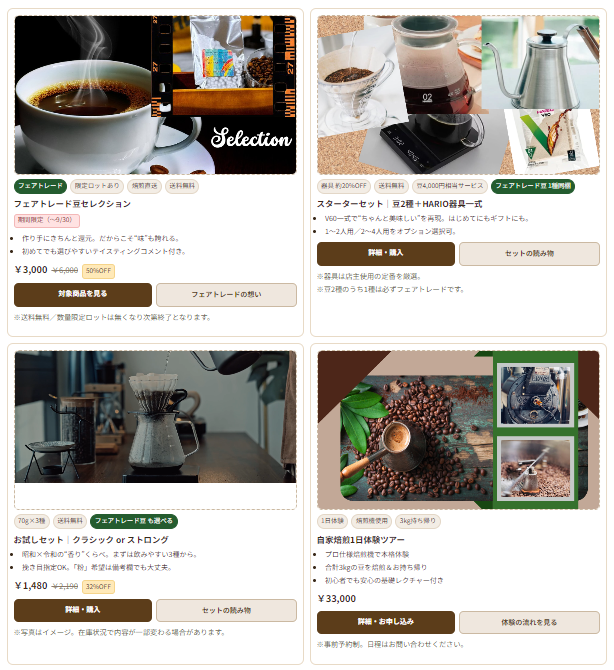
Task: Open the roasting tour coffee beans image
Action: pyautogui.click(x=458, y=430)
